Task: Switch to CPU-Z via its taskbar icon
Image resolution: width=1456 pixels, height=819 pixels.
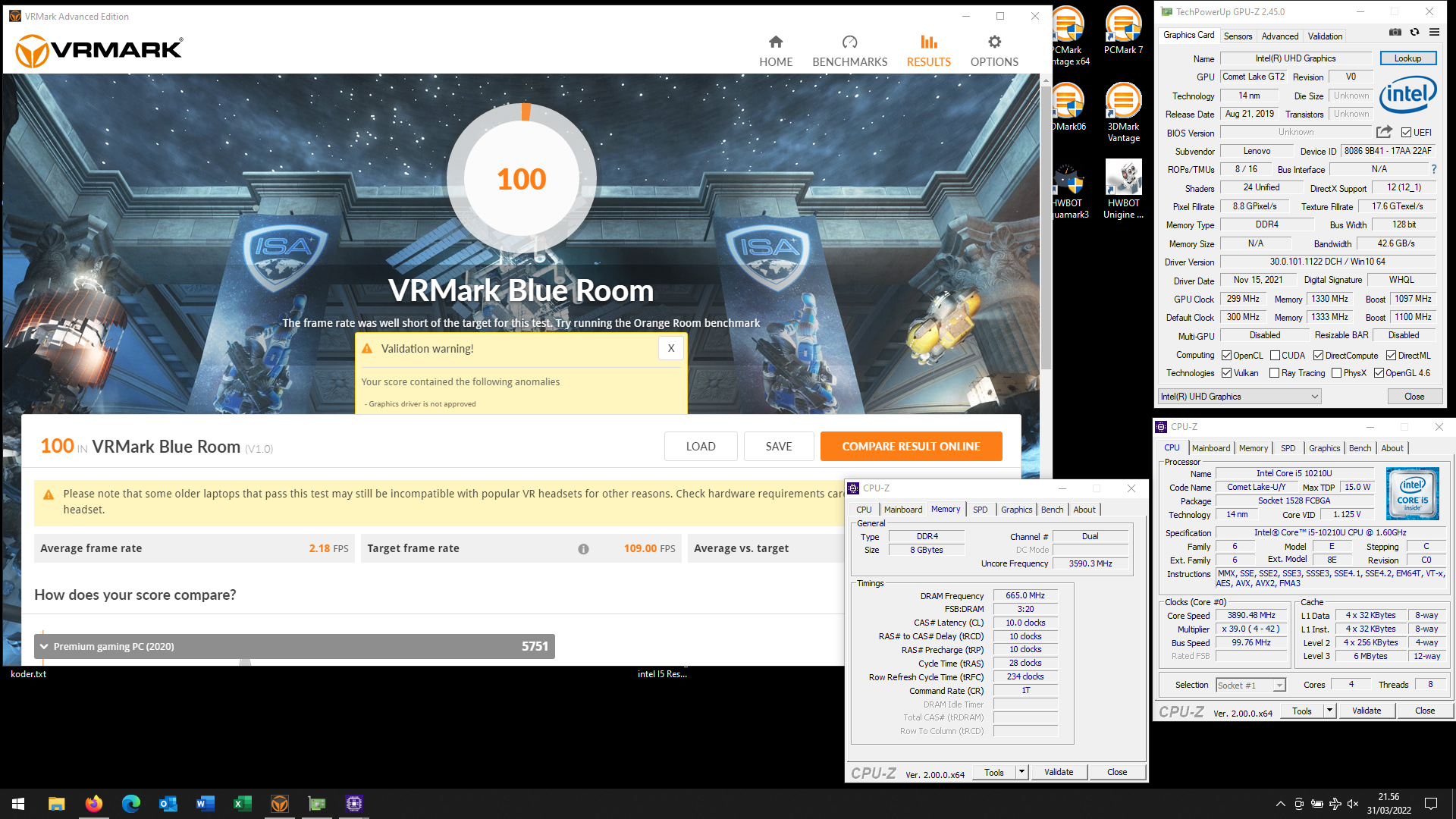Action: 354,803
